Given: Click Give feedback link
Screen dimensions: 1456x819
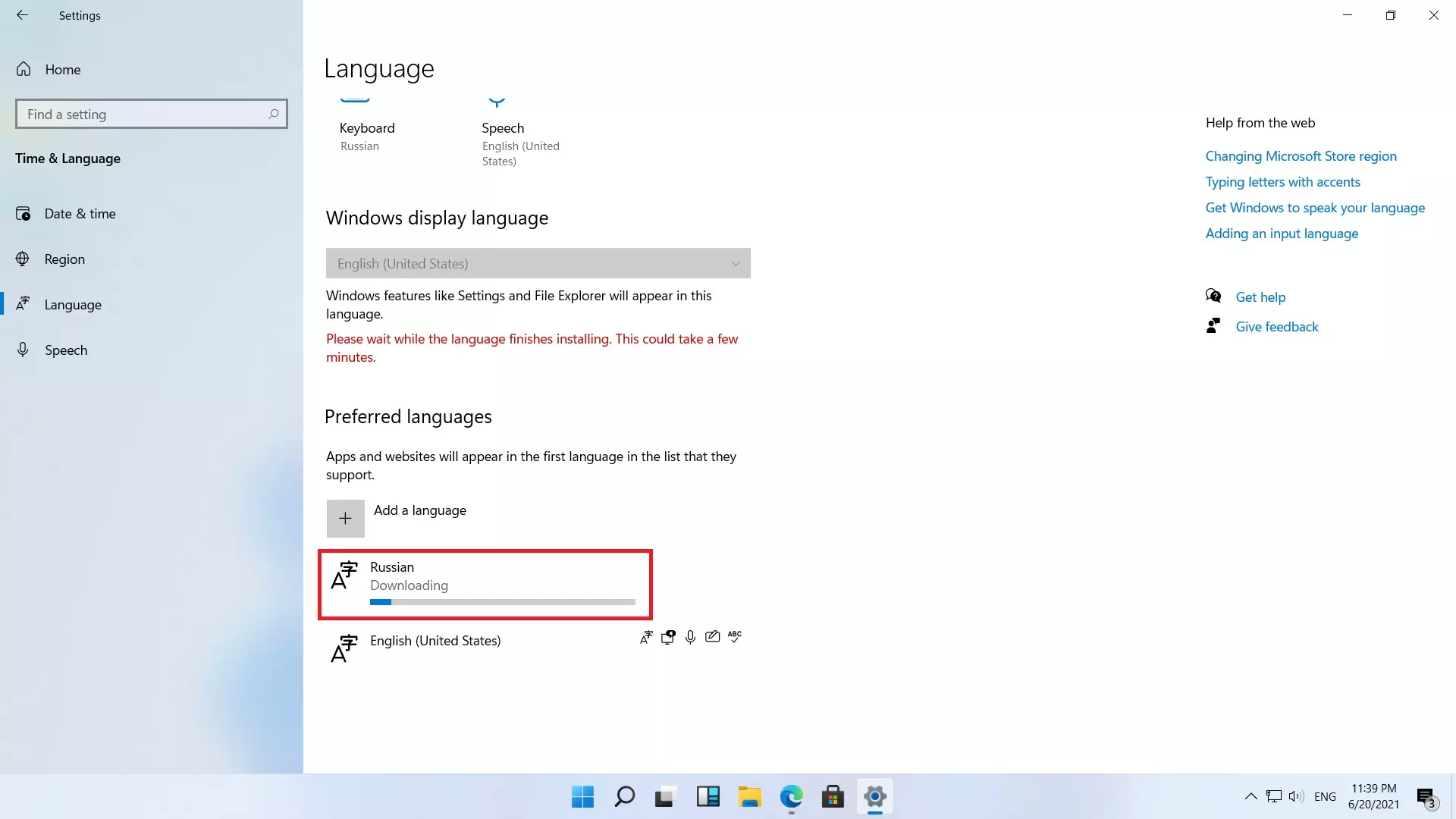Looking at the screenshot, I should click(x=1276, y=327).
